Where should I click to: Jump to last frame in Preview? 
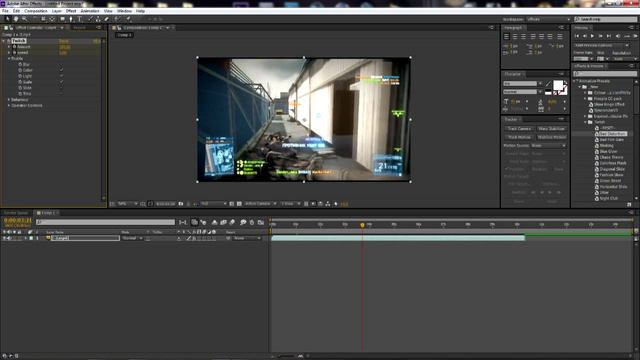click(x=609, y=36)
